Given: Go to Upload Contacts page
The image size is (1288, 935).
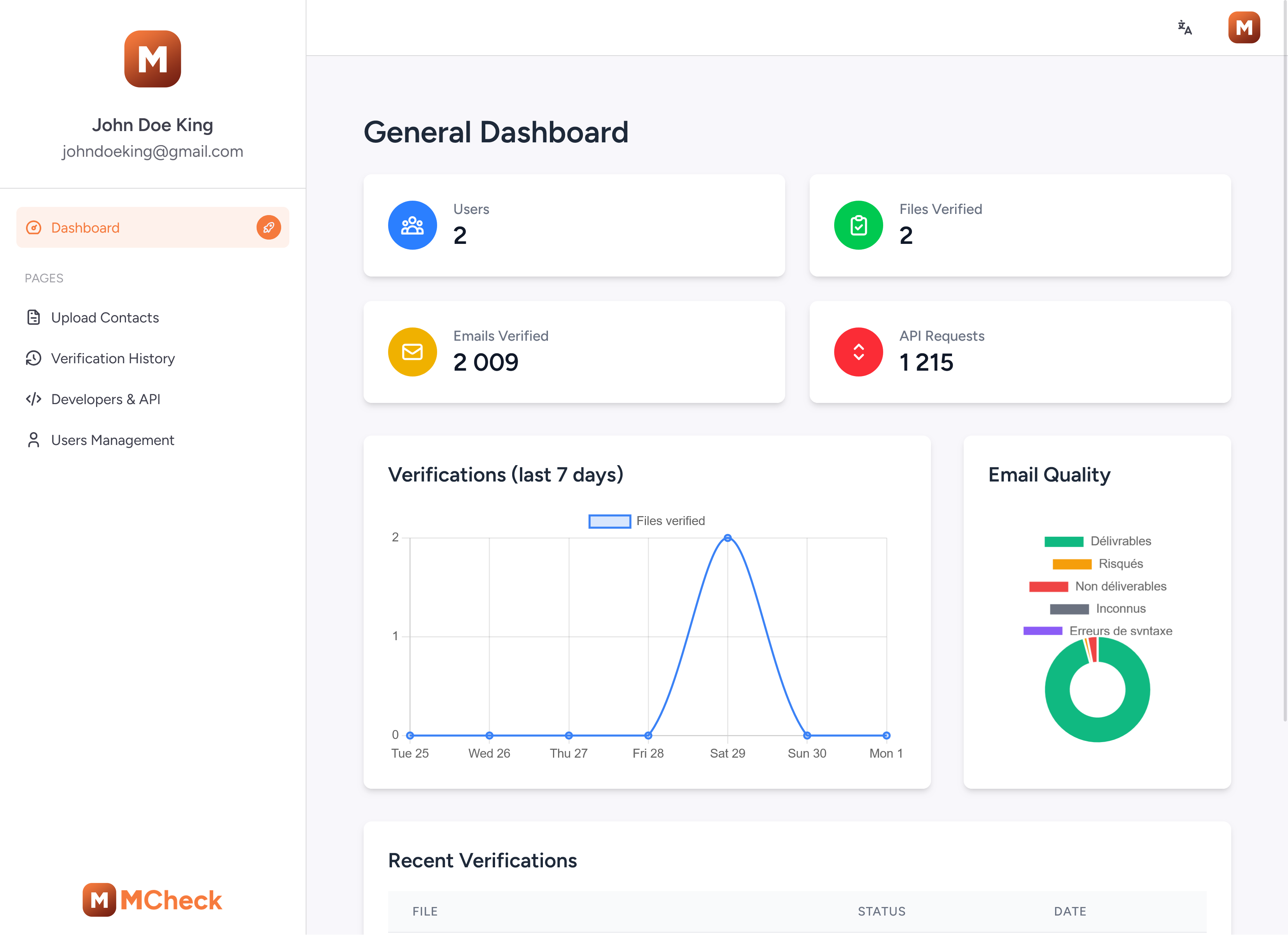Looking at the screenshot, I should pyautogui.click(x=105, y=317).
